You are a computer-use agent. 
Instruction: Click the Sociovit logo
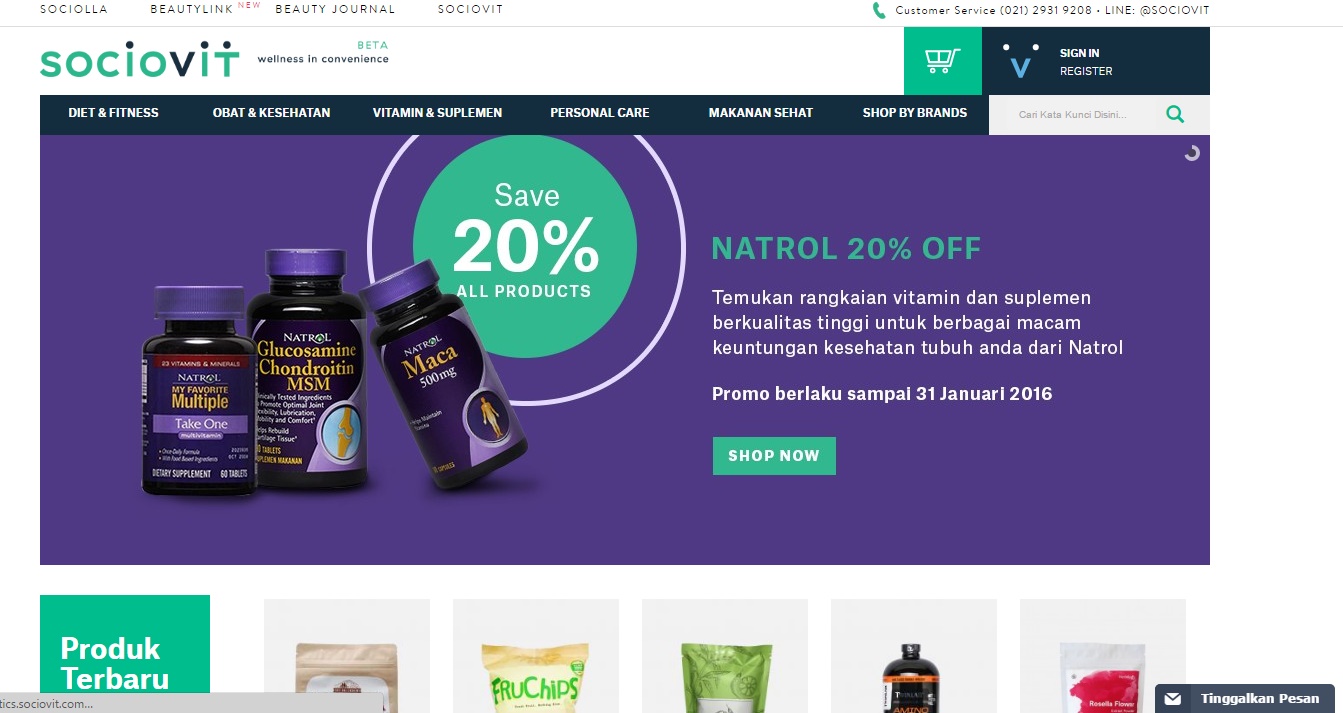click(139, 60)
